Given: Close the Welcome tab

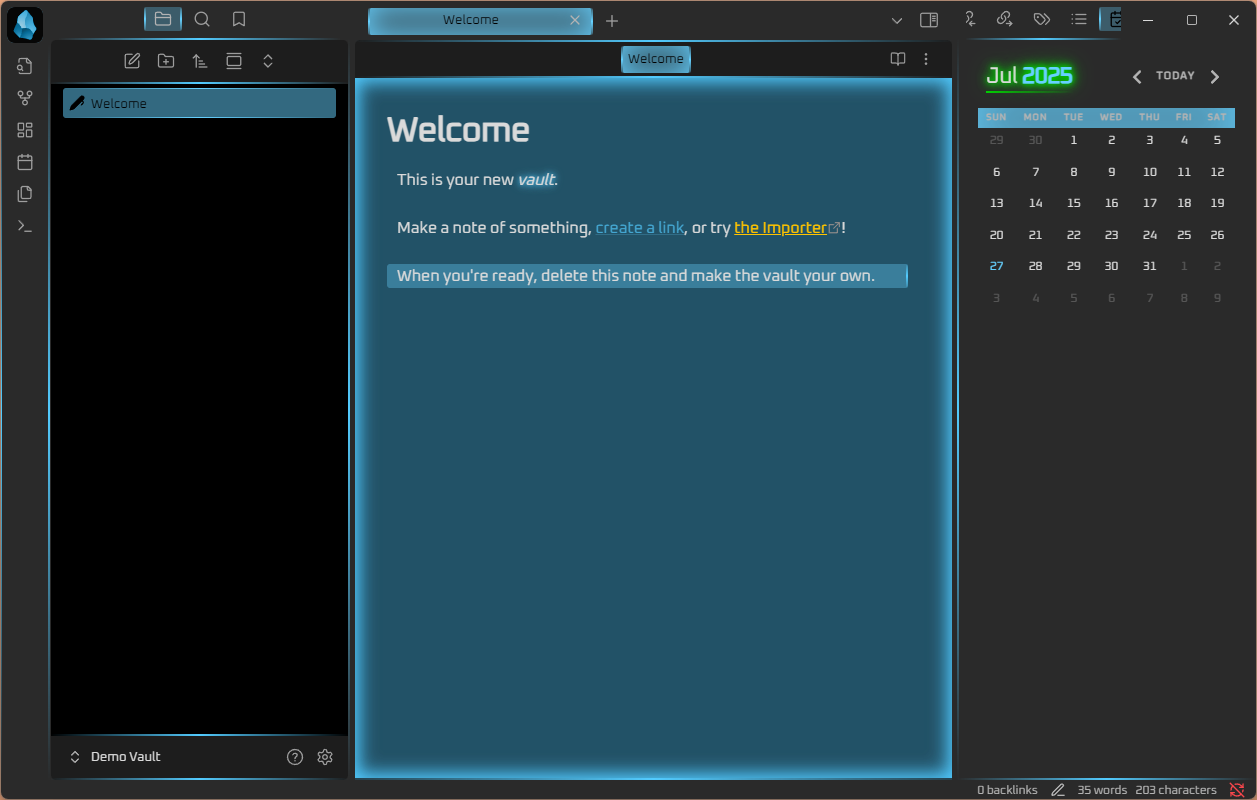Looking at the screenshot, I should click(574, 20).
